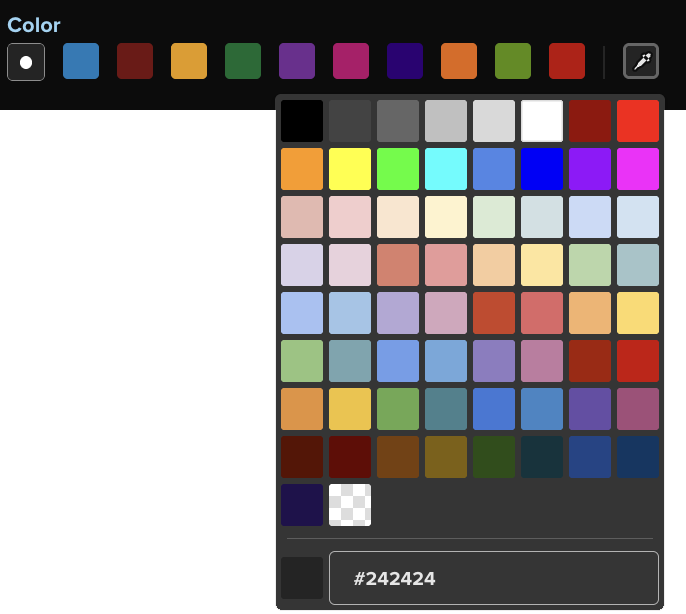Choose the transparent checkerboard swatch

[x=350, y=505]
